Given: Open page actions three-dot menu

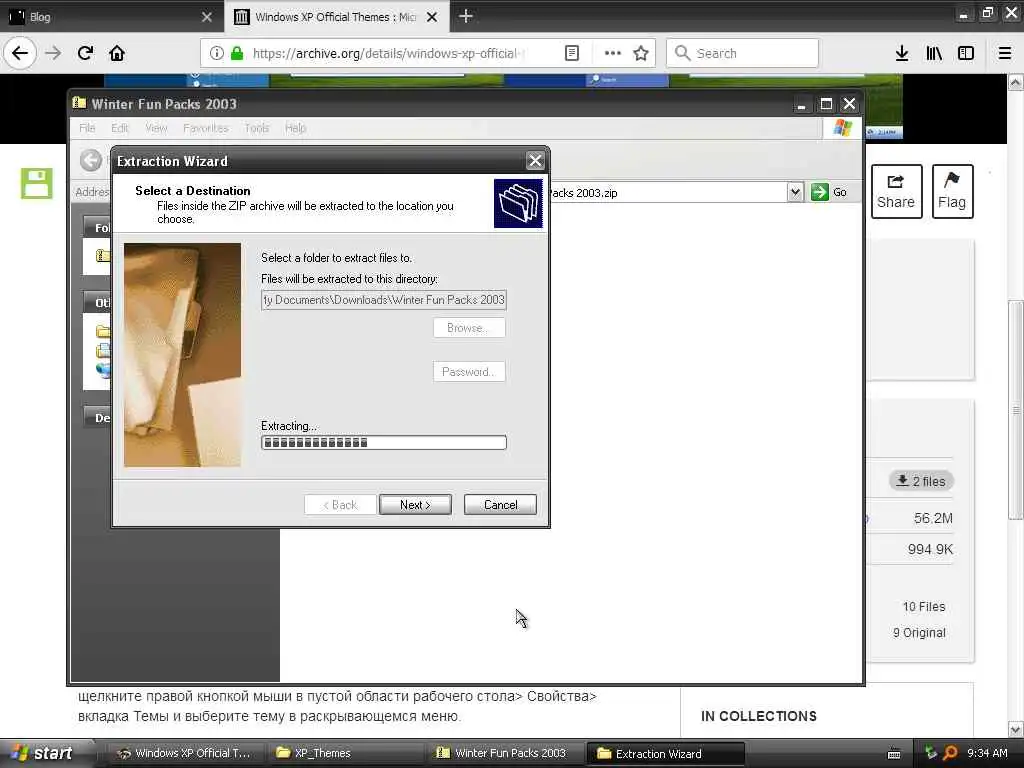Looking at the screenshot, I should (x=613, y=53).
